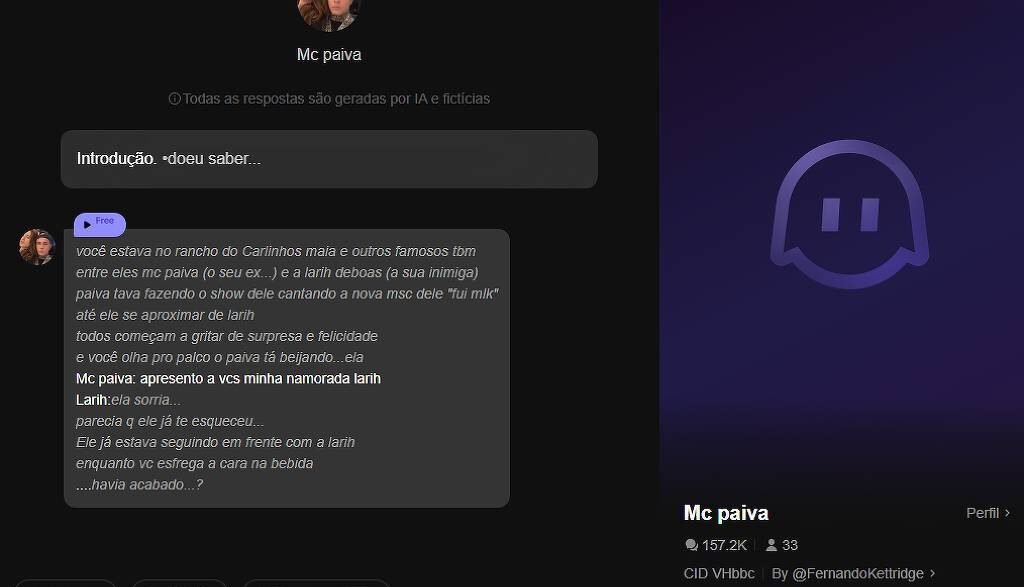1024x587 pixels.
Task: Click the CID VHbbc identifier
Action: (718, 573)
